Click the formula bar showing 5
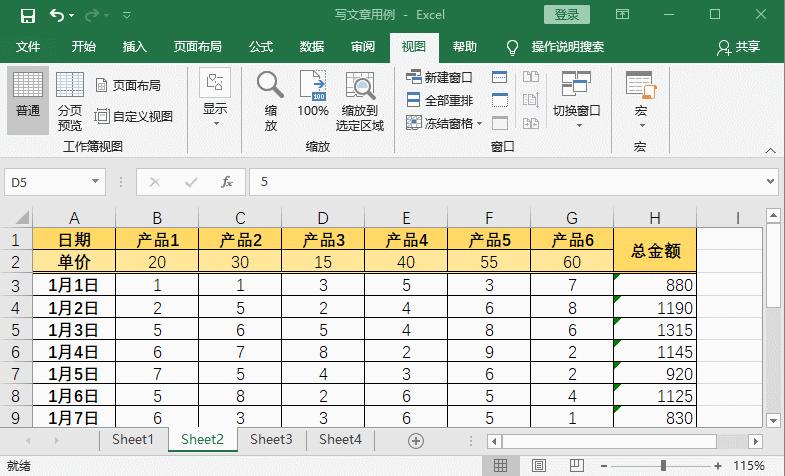This screenshot has width=785, height=476. coord(507,182)
